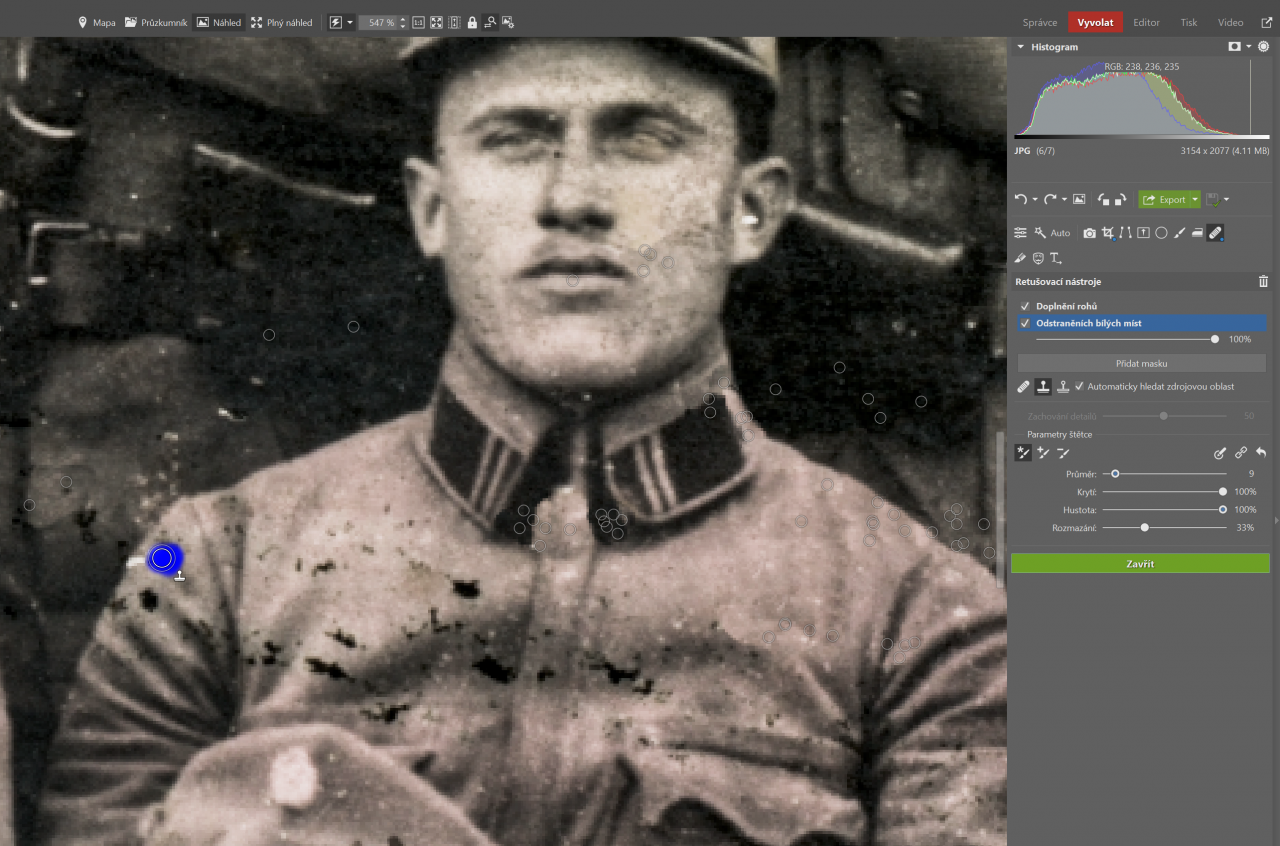Open the save options dropdown arrow
The height and width of the screenshot is (846, 1280).
[1226, 200]
